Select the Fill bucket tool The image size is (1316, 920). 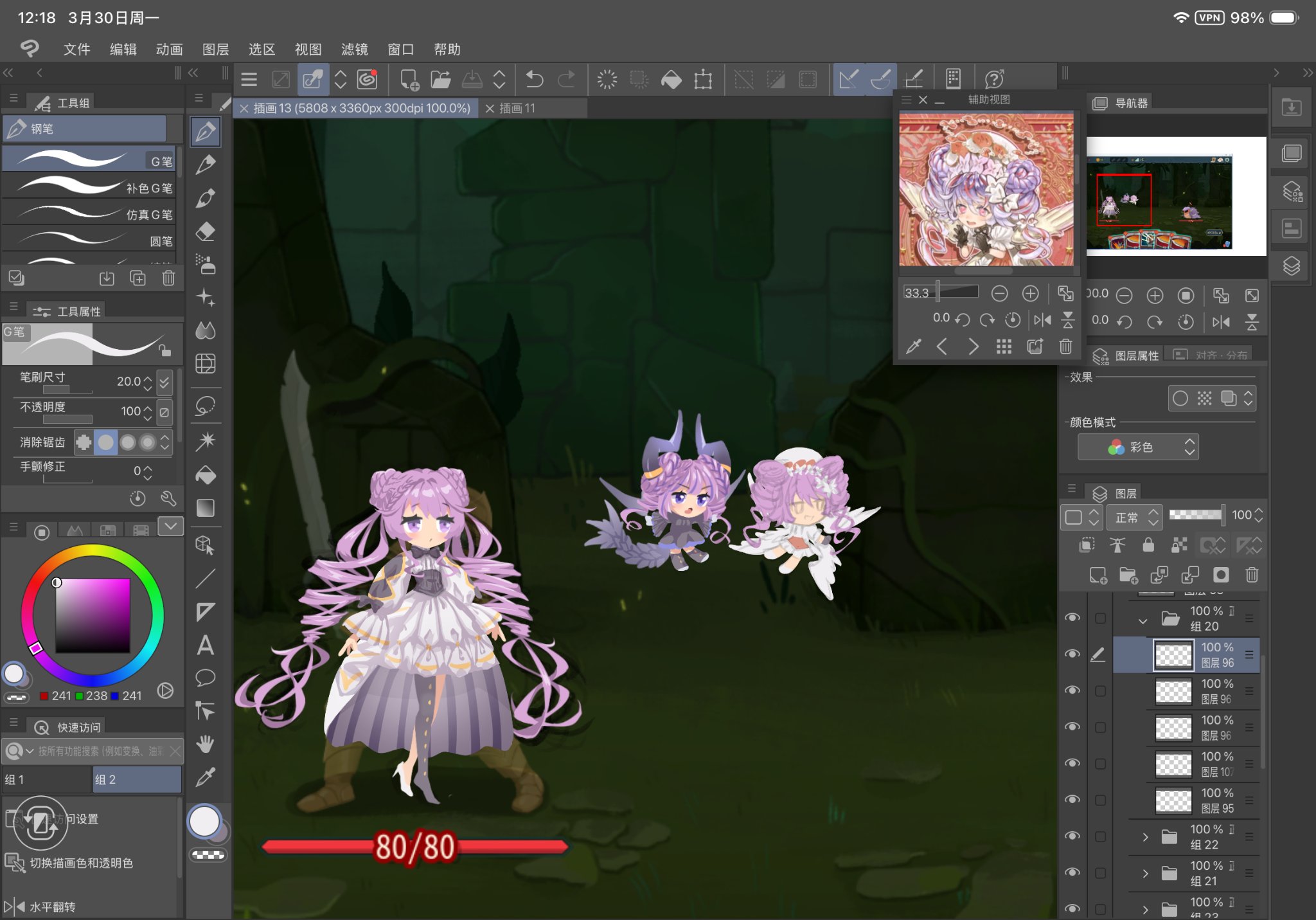pos(206,475)
